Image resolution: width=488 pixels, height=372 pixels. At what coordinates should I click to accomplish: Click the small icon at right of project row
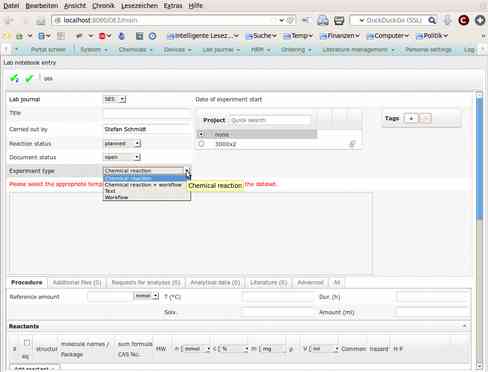(352, 144)
